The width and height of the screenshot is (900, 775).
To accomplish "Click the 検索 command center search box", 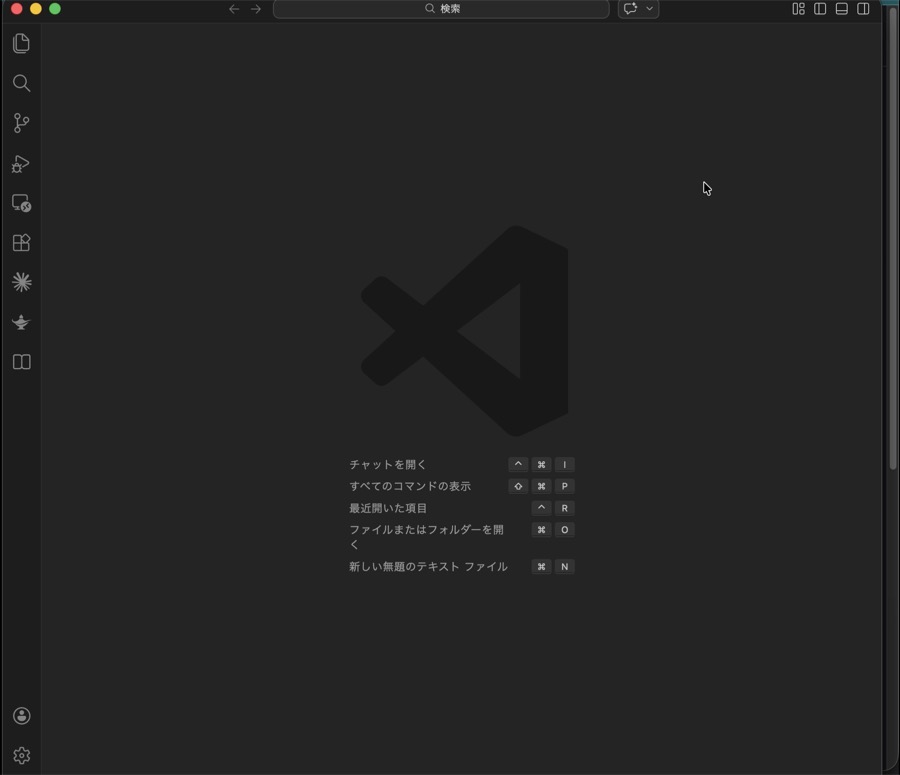I will tap(441, 9).
